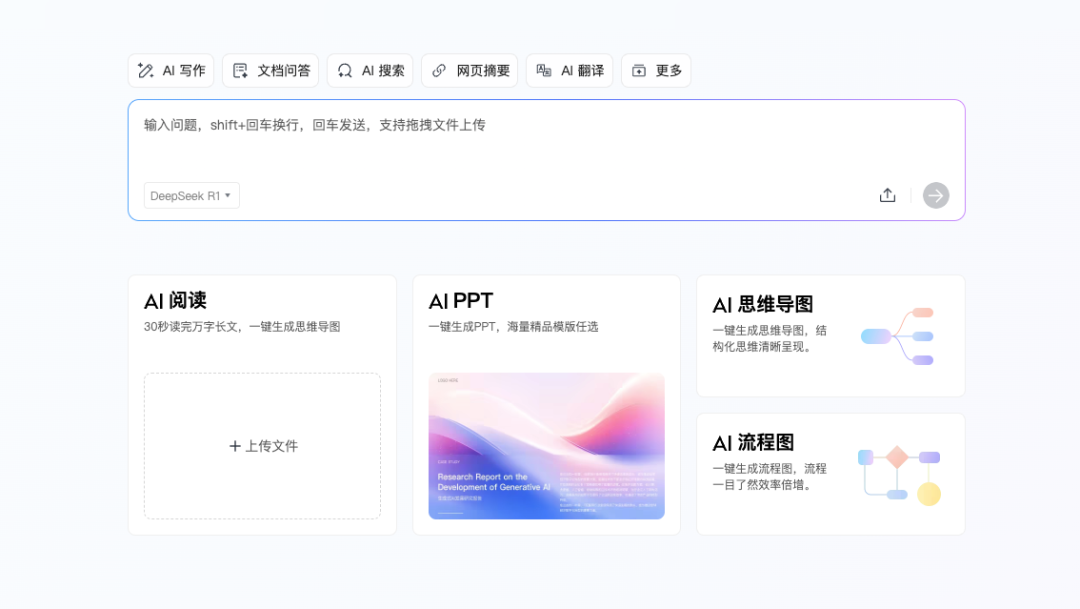Select the AI 搜索 magnifier icon

[x=345, y=70]
